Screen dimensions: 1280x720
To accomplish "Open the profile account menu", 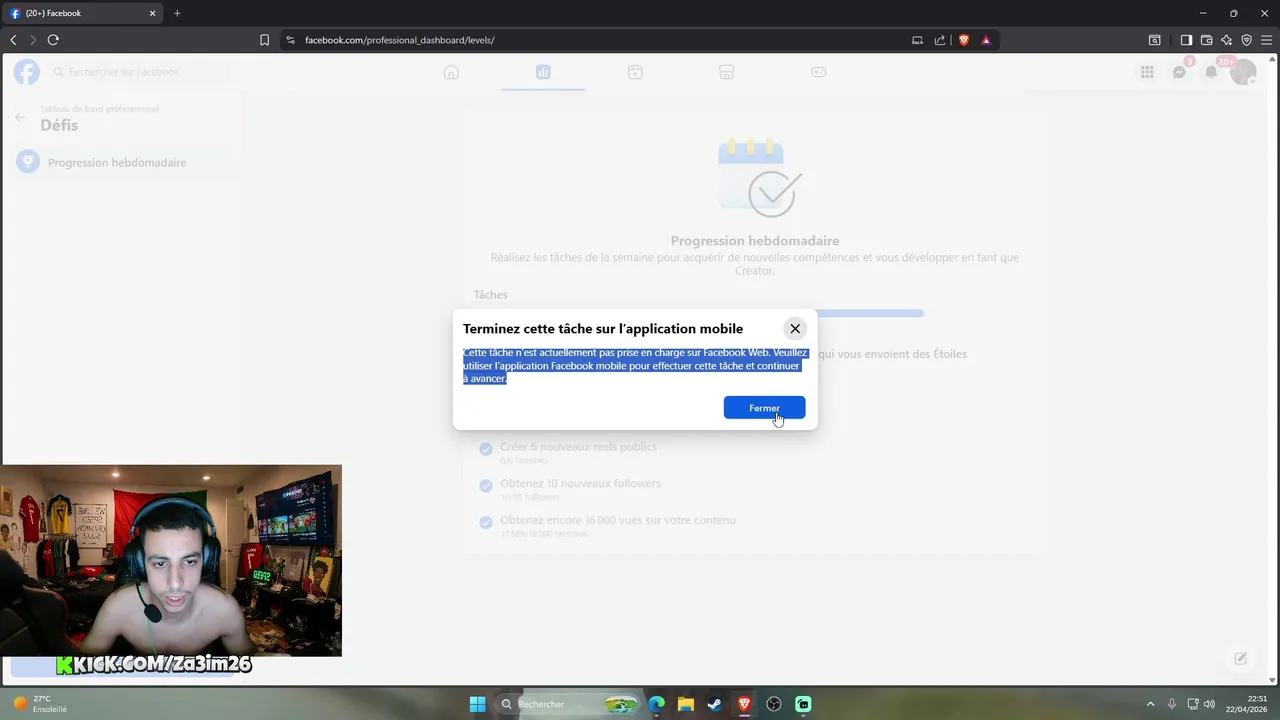I will (1243, 72).
